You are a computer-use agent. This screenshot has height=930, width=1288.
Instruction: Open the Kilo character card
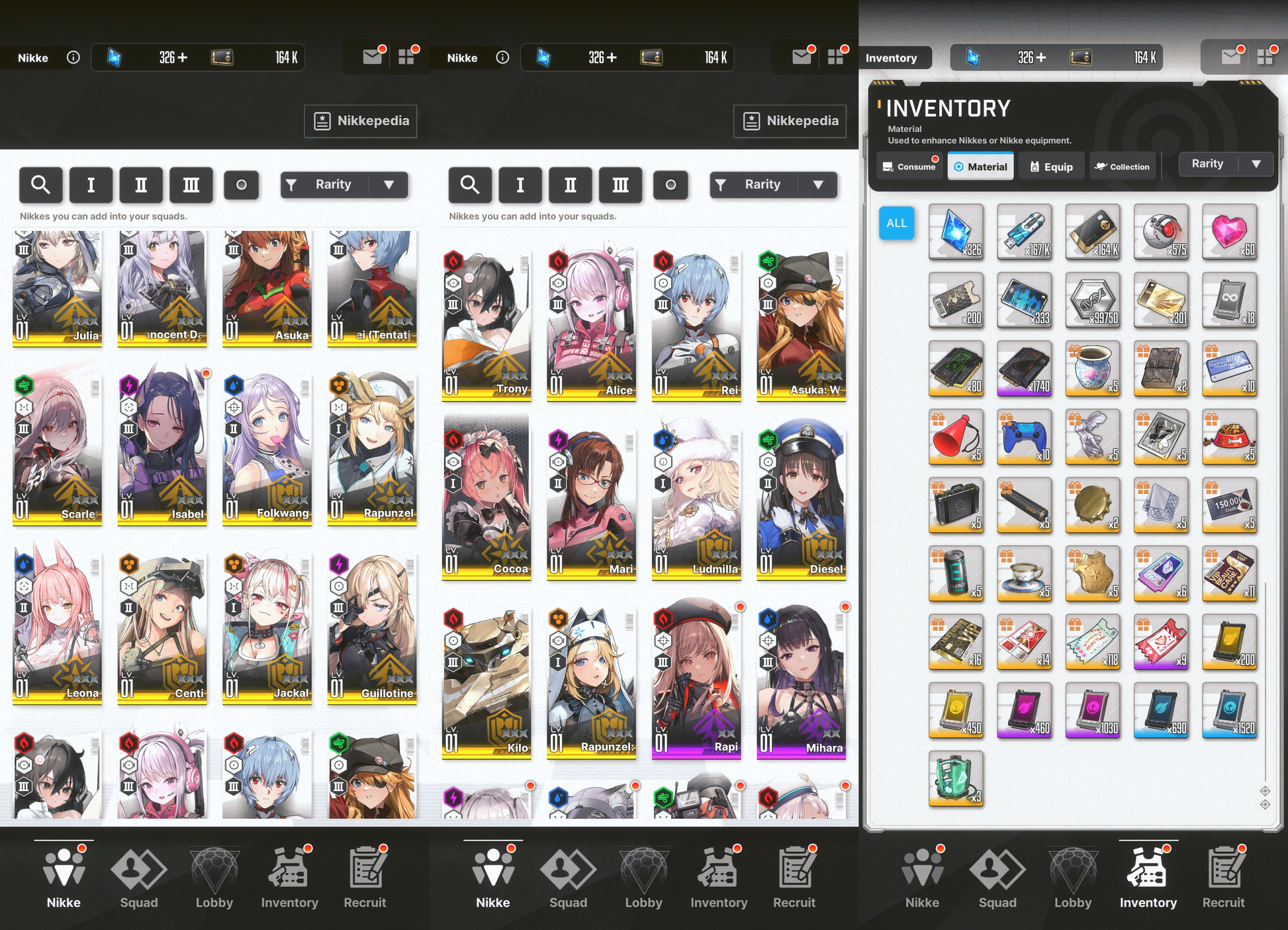coord(486,682)
